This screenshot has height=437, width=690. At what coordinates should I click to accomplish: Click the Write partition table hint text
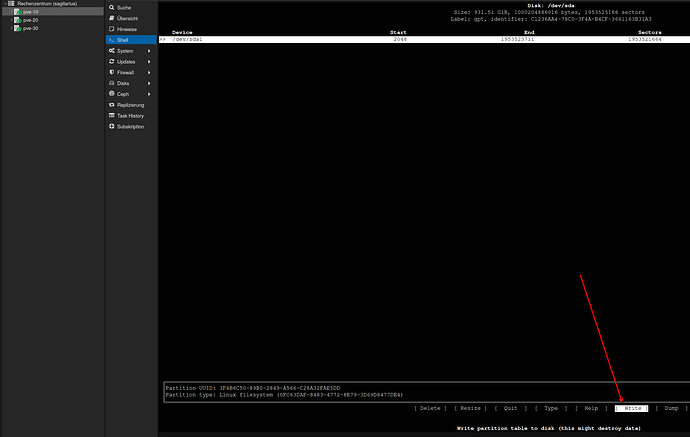[549, 428]
